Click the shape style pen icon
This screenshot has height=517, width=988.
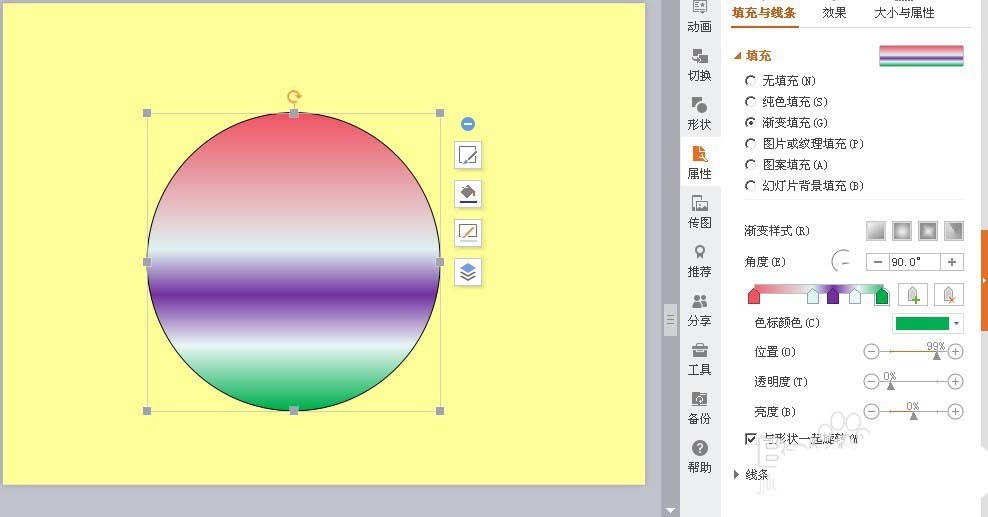468,155
